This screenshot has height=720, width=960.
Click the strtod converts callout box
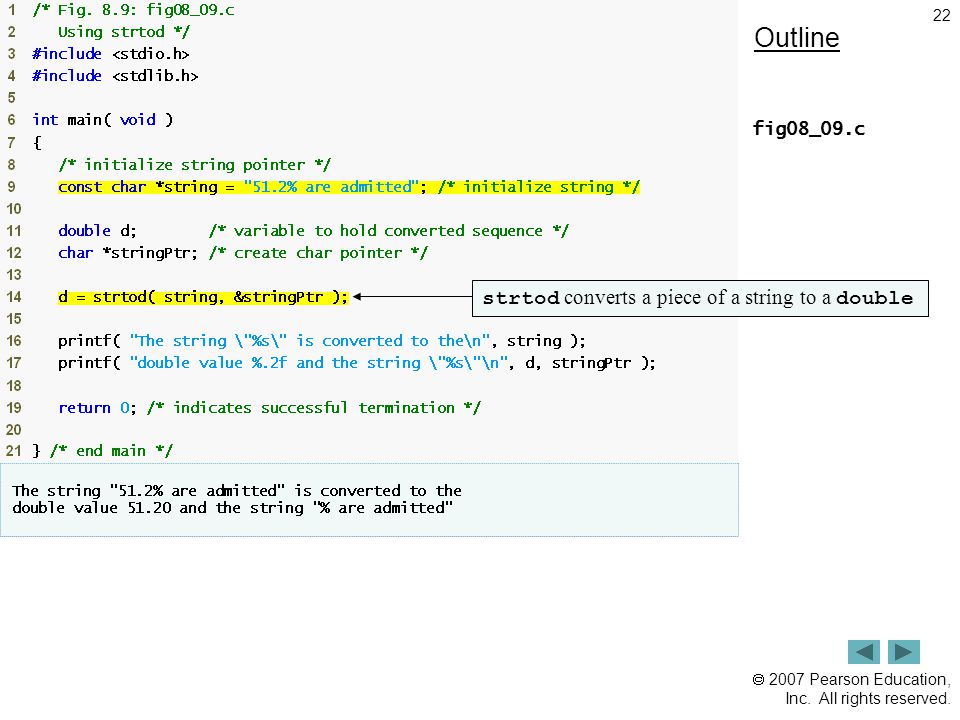pos(700,298)
